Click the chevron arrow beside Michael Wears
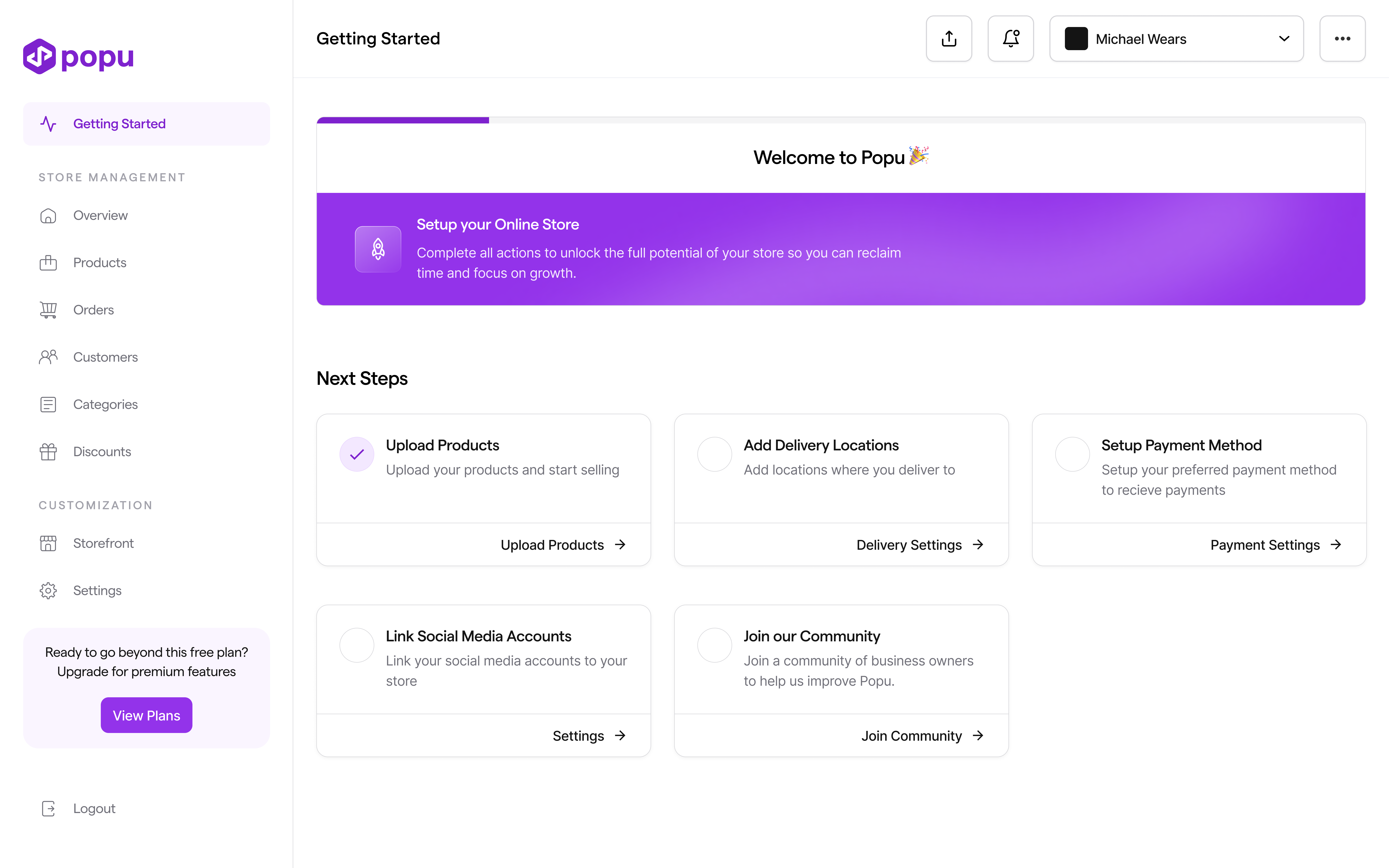 [1284, 38]
